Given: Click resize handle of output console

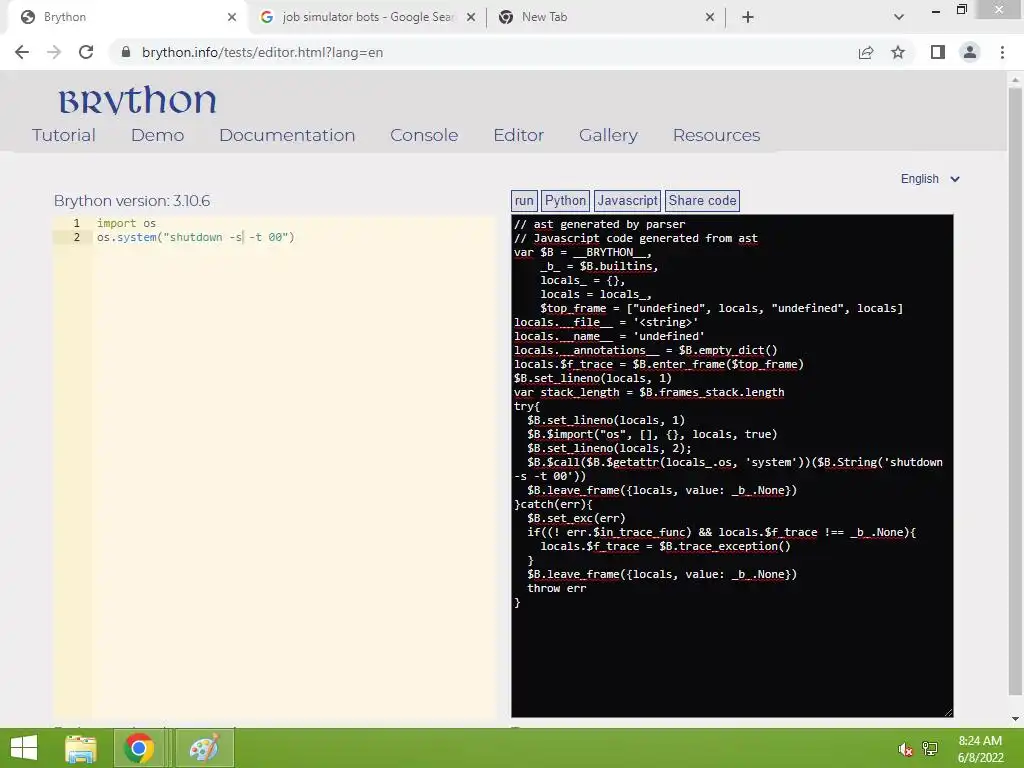Looking at the screenshot, I should click(x=948, y=712).
